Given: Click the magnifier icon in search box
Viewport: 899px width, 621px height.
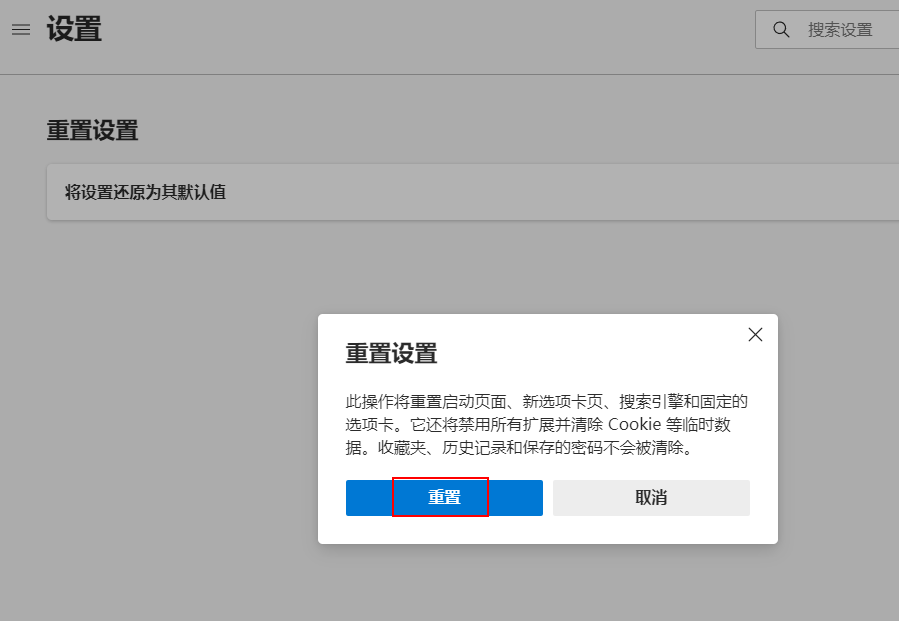Looking at the screenshot, I should point(781,30).
